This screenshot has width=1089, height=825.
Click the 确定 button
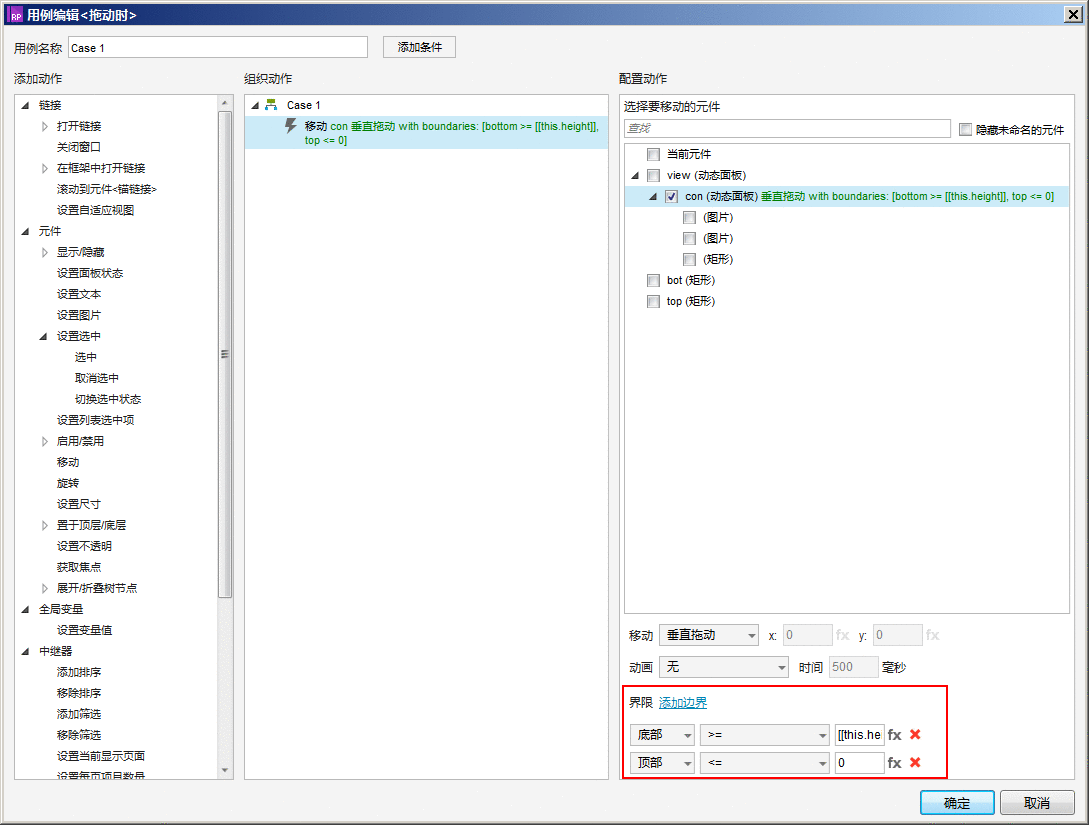957,803
